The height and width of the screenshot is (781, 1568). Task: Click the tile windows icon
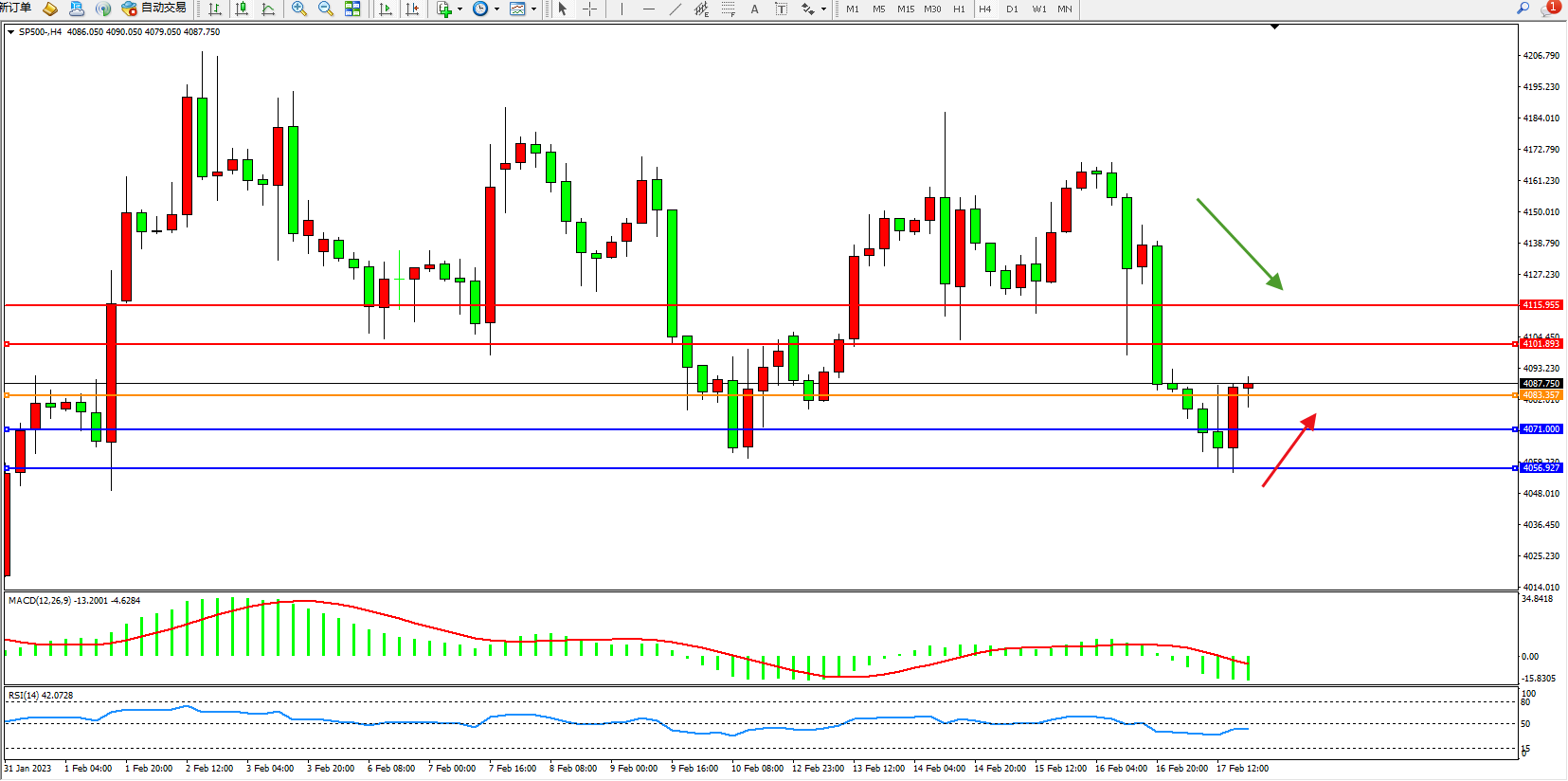point(352,9)
